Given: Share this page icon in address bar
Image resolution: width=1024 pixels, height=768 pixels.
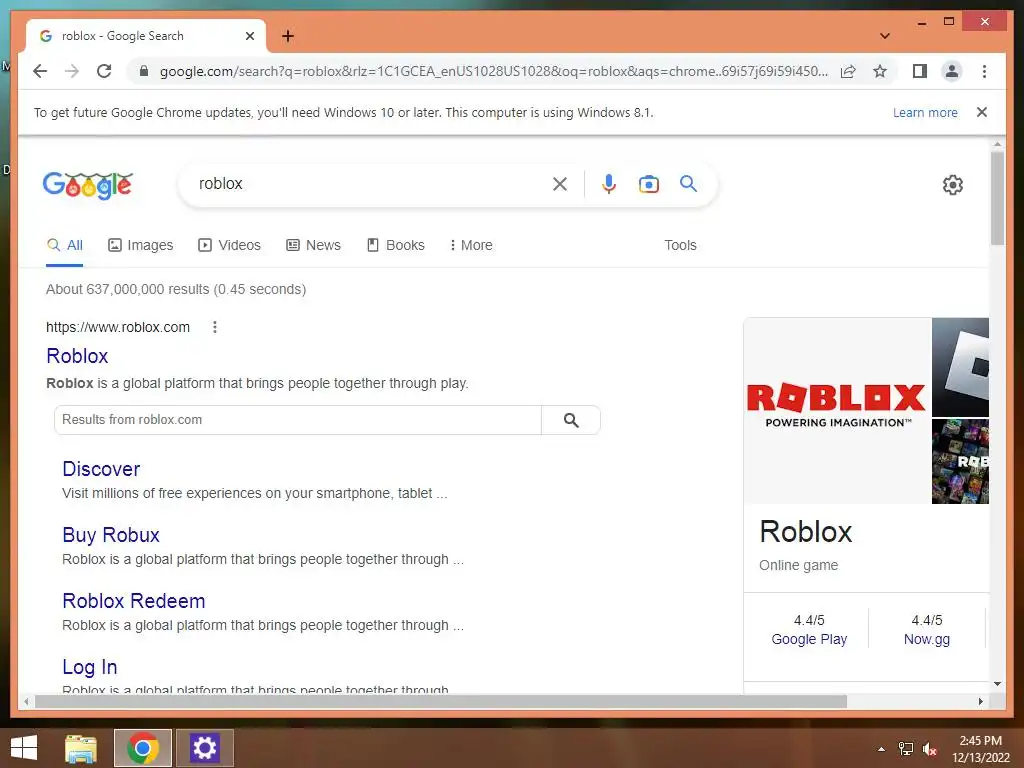Looking at the screenshot, I should (x=848, y=71).
